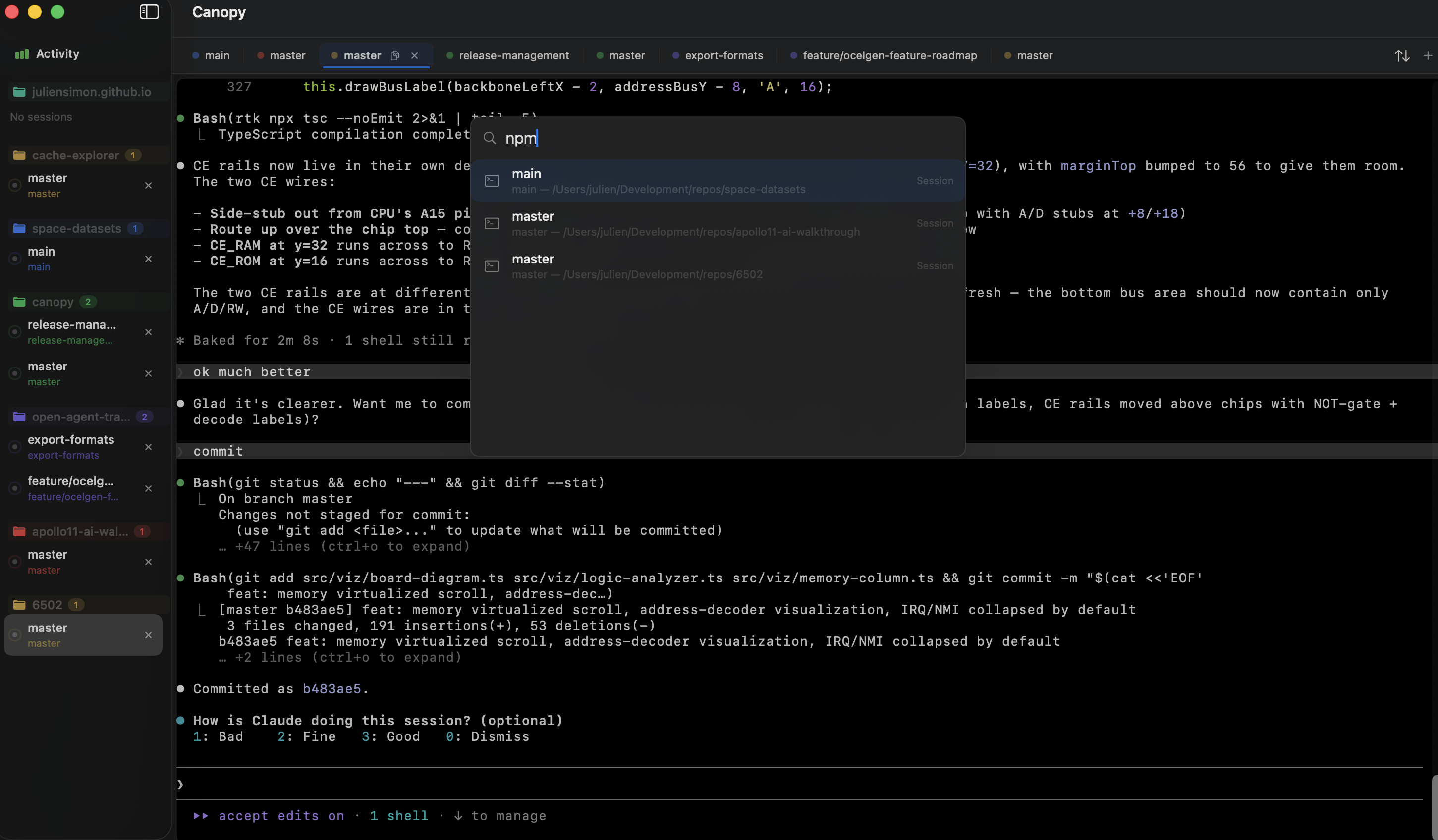Click the commit prompt line
This screenshot has height=840, width=1438.
[218, 451]
